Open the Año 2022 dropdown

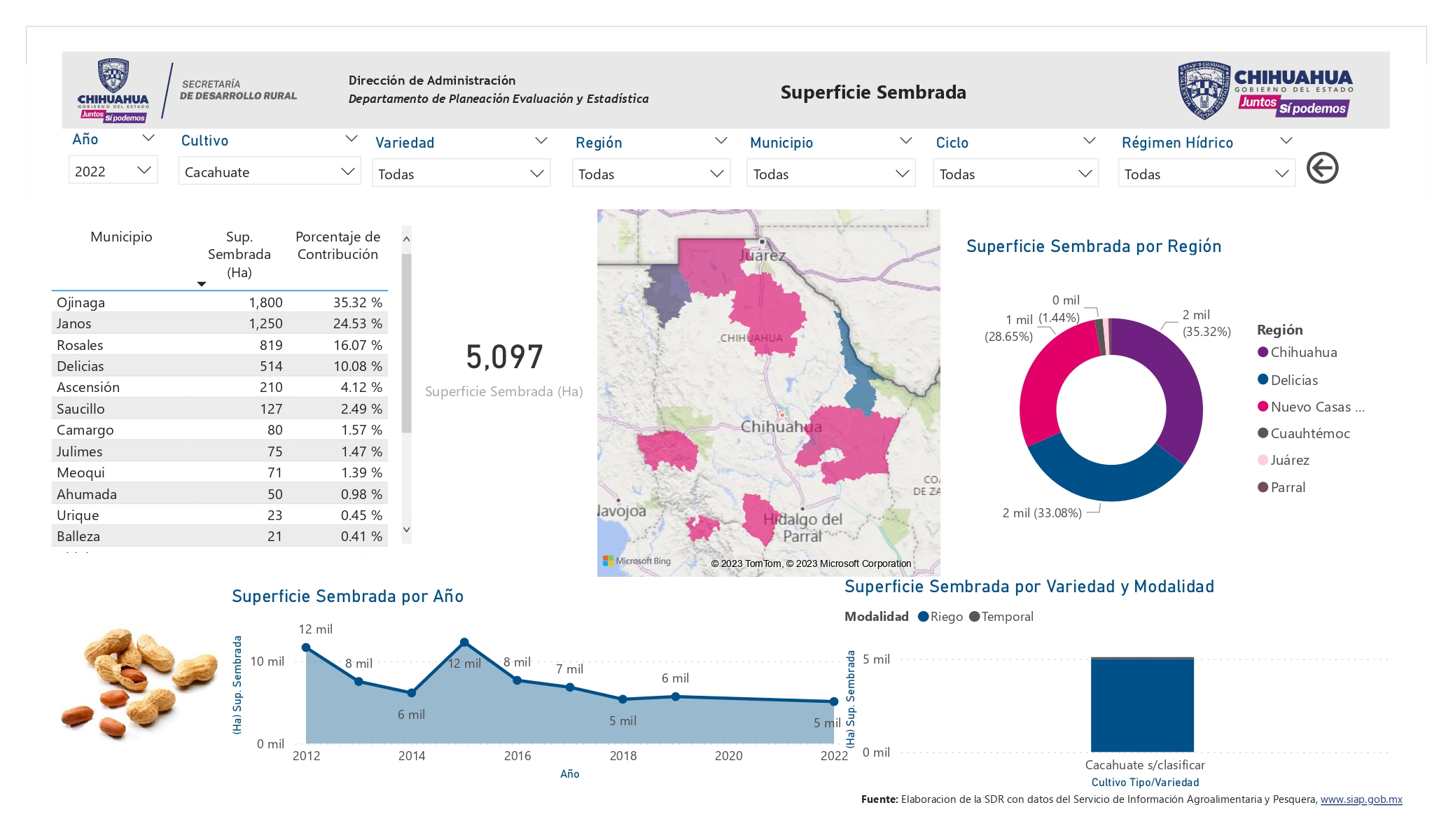(113, 171)
